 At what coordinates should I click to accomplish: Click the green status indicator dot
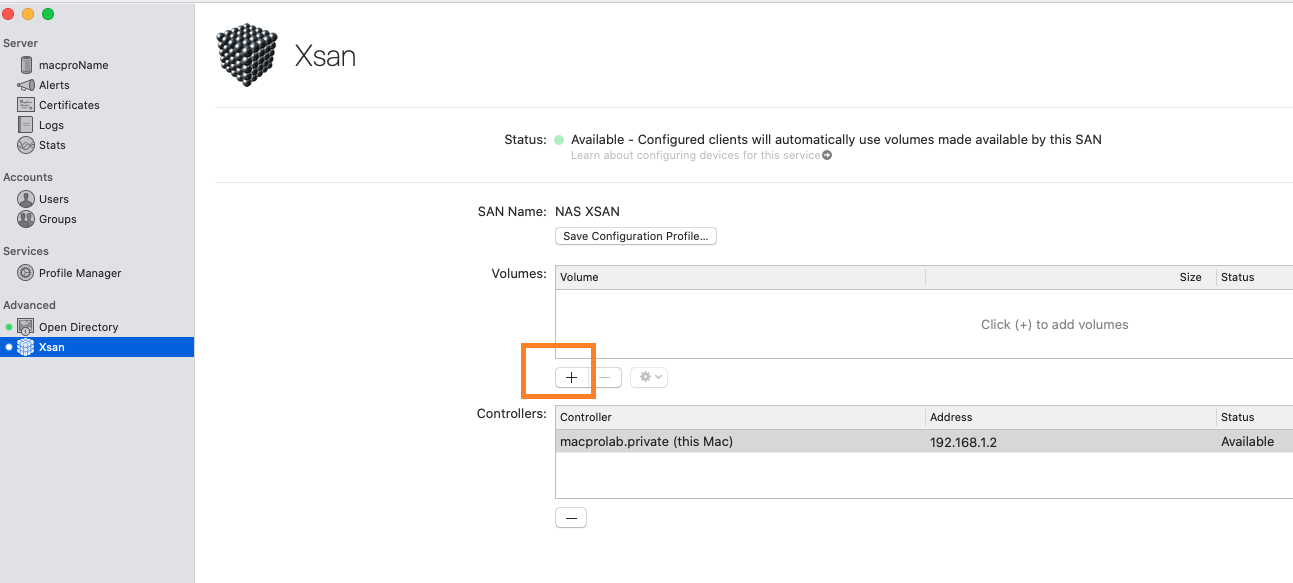[559, 140]
